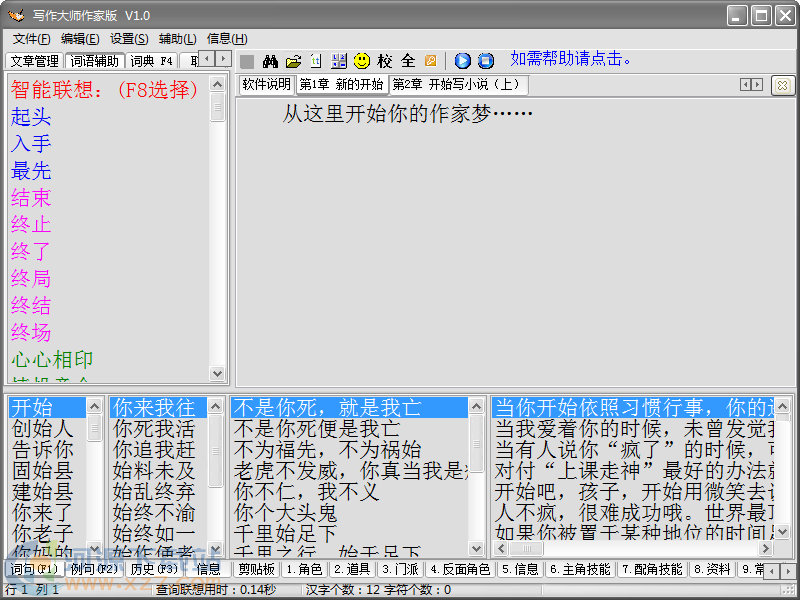The height and width of the screenshot is (600, 800).
Task: Select the 例句(F2) bottom tab
Action: [93, 569]
